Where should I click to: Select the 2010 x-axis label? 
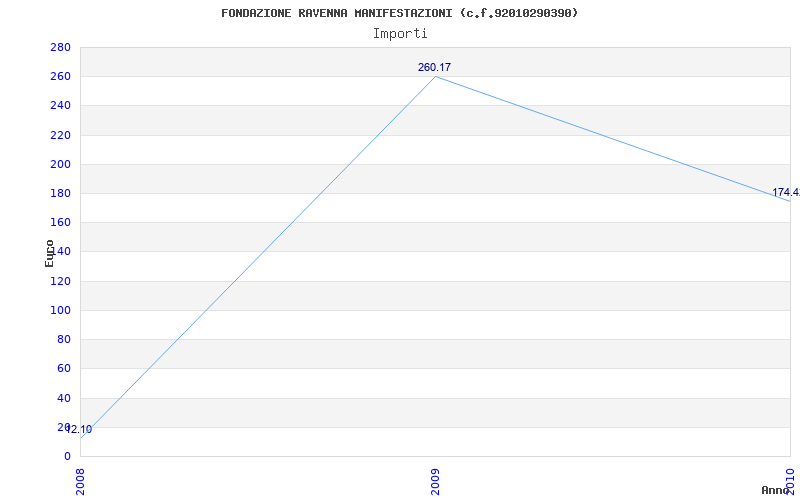point(790,482)
